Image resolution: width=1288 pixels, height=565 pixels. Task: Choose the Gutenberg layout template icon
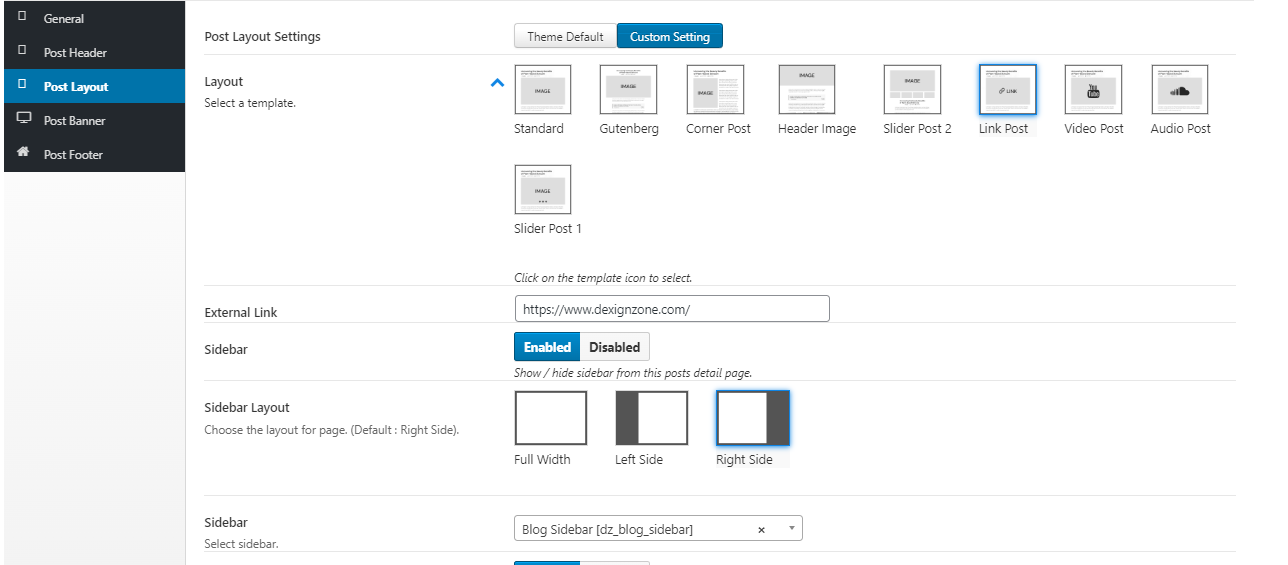pos(628,90)
